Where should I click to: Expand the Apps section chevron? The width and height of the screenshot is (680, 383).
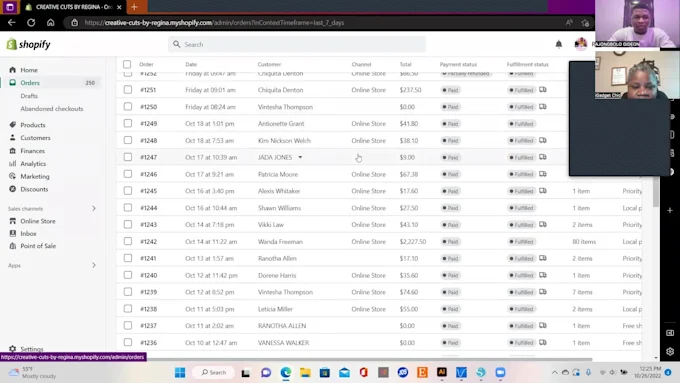click(x=94, y=265)
